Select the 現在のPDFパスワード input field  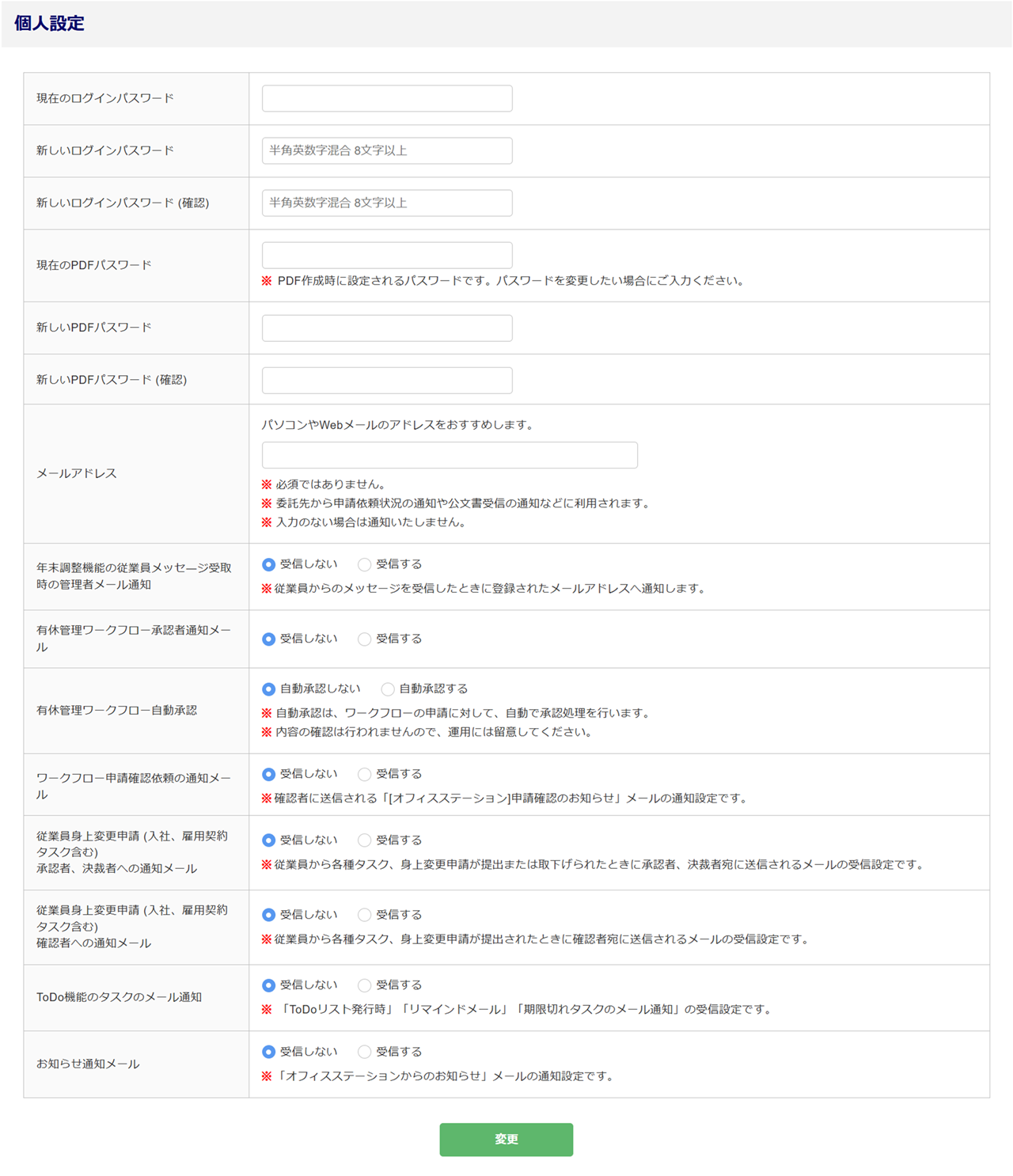coord(387,256)
